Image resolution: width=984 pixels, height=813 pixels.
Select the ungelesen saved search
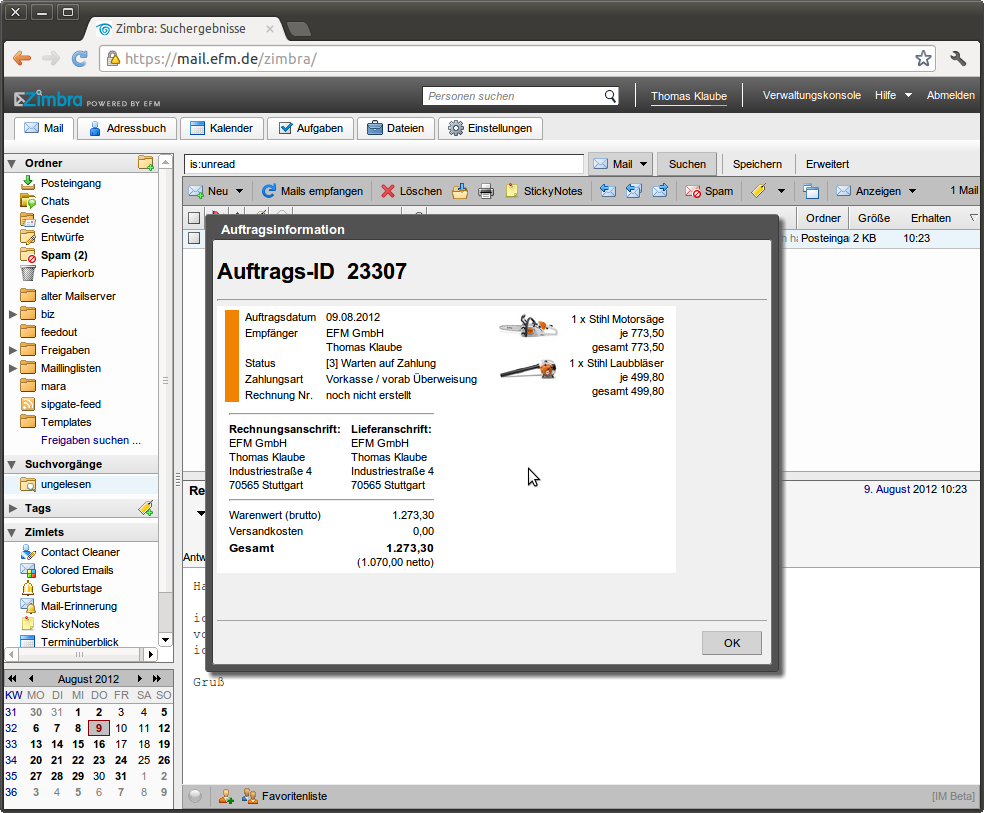(81, 484)
